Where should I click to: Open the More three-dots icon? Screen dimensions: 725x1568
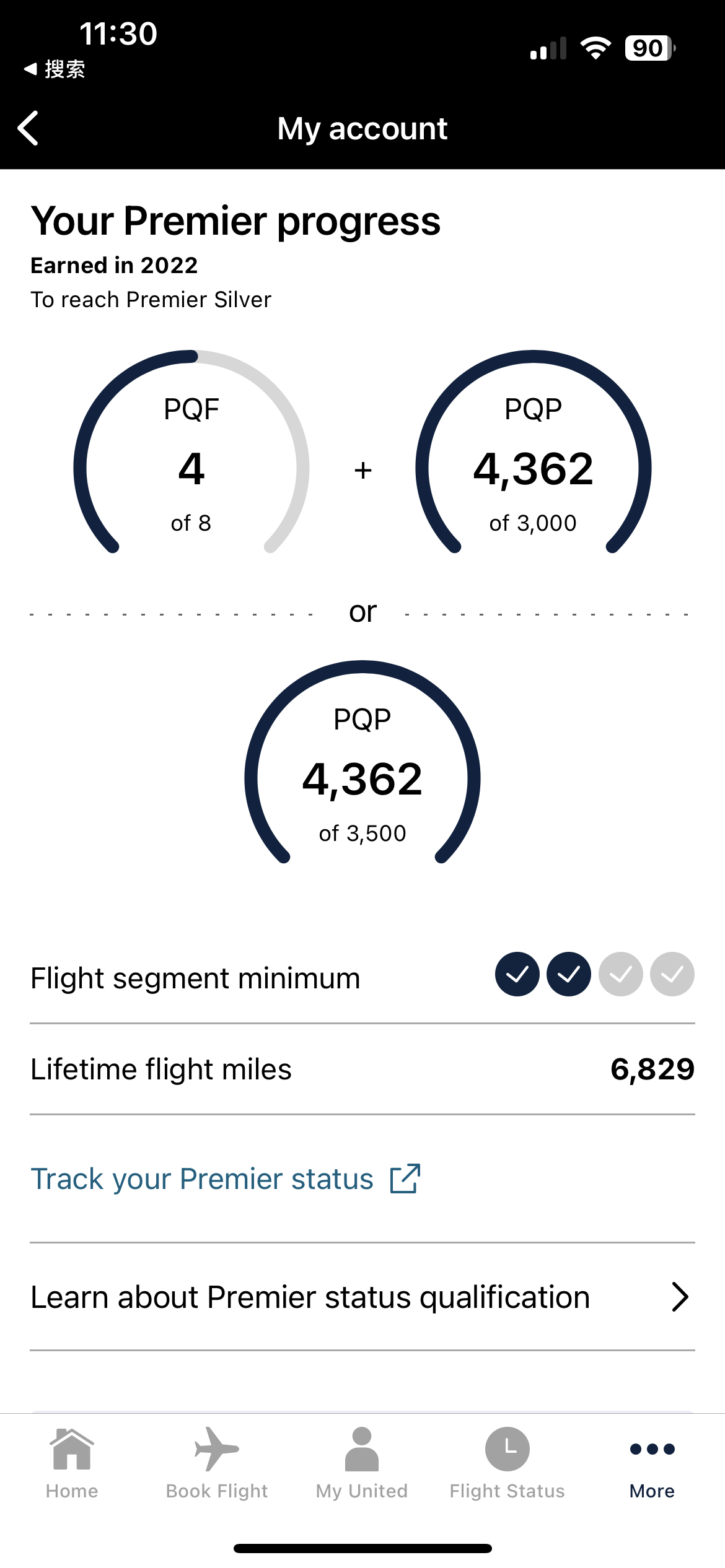point(652,1449)
